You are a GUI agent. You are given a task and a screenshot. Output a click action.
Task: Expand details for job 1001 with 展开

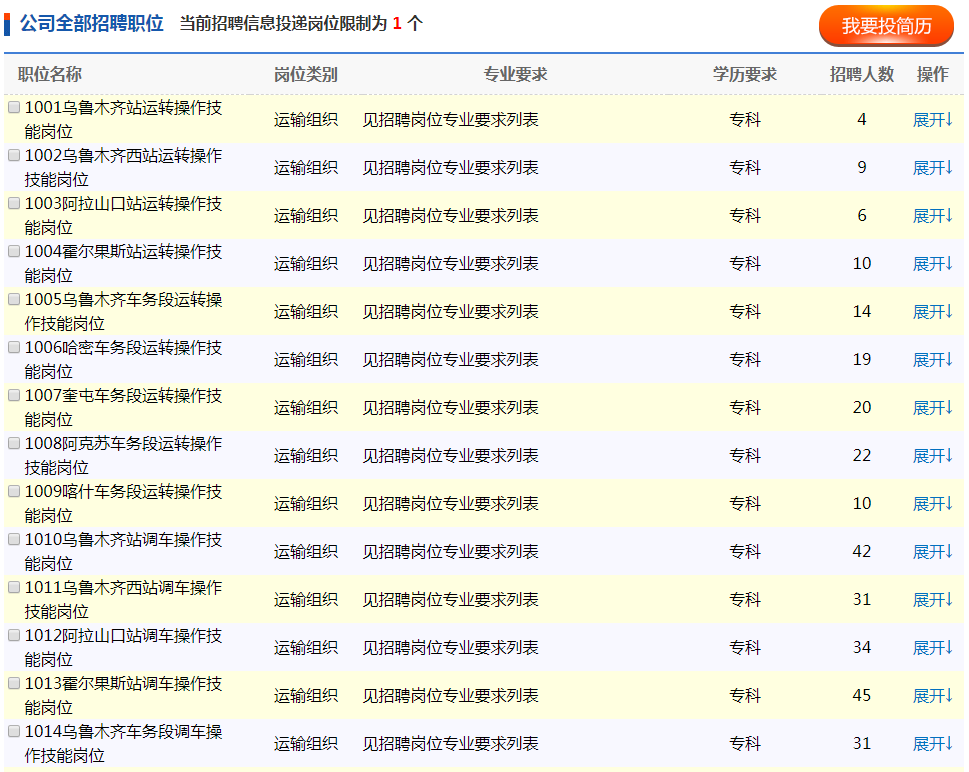coord(932,120)
